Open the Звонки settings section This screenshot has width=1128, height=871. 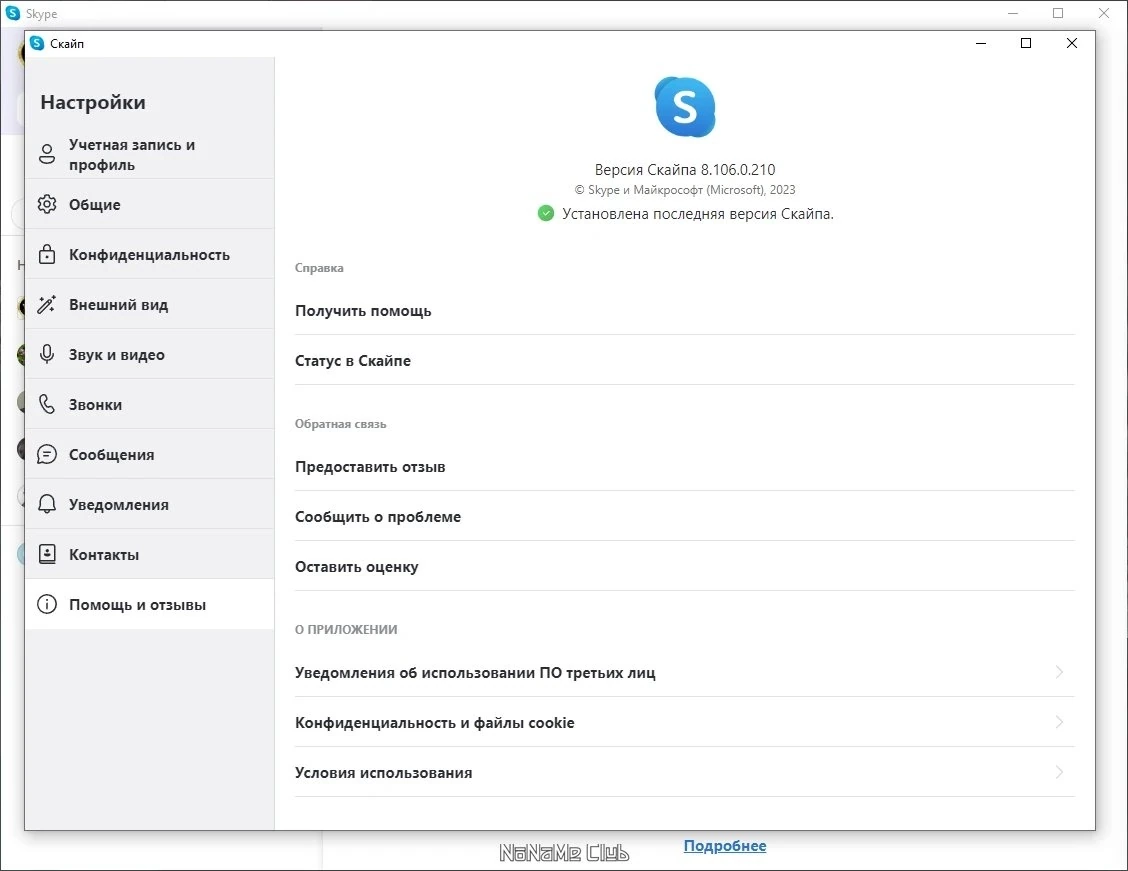[150, 404]
